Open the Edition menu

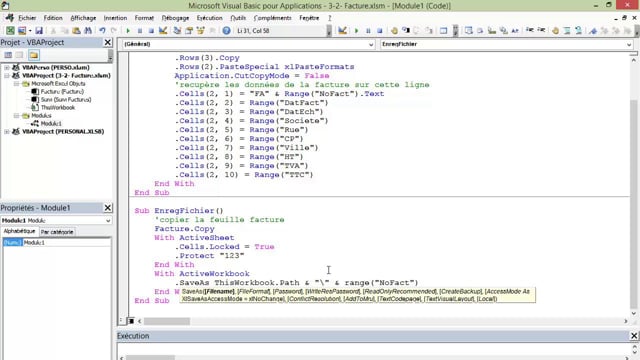pos(53,18)
